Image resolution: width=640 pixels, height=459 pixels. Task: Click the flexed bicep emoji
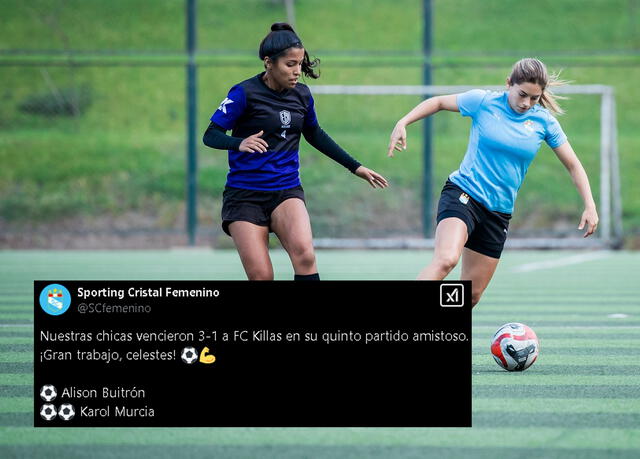[207, 355]
